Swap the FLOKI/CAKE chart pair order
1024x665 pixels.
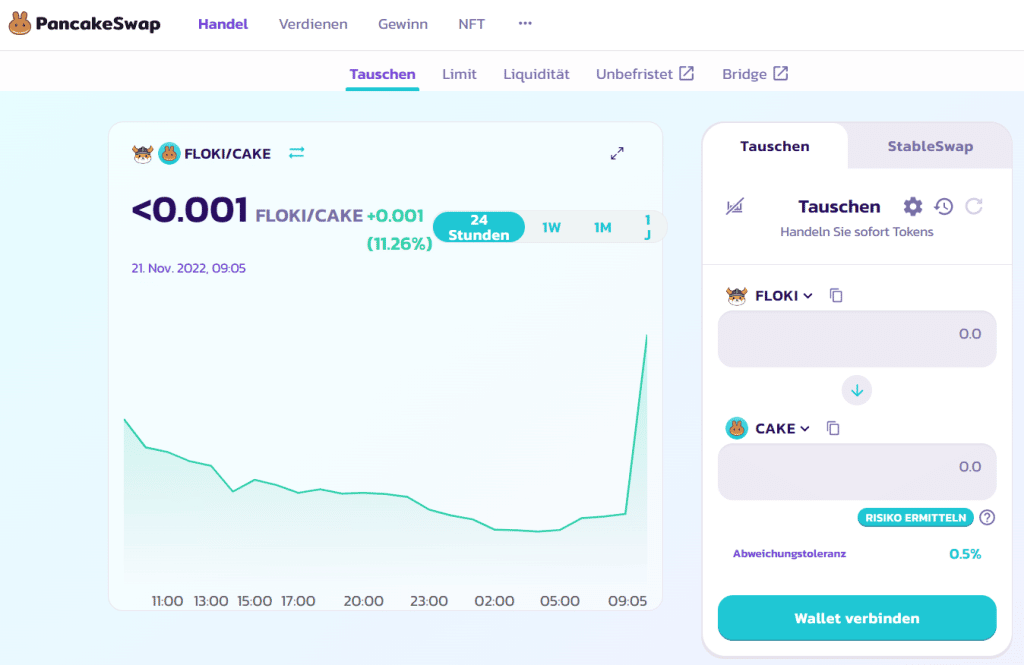pos(297,153)
